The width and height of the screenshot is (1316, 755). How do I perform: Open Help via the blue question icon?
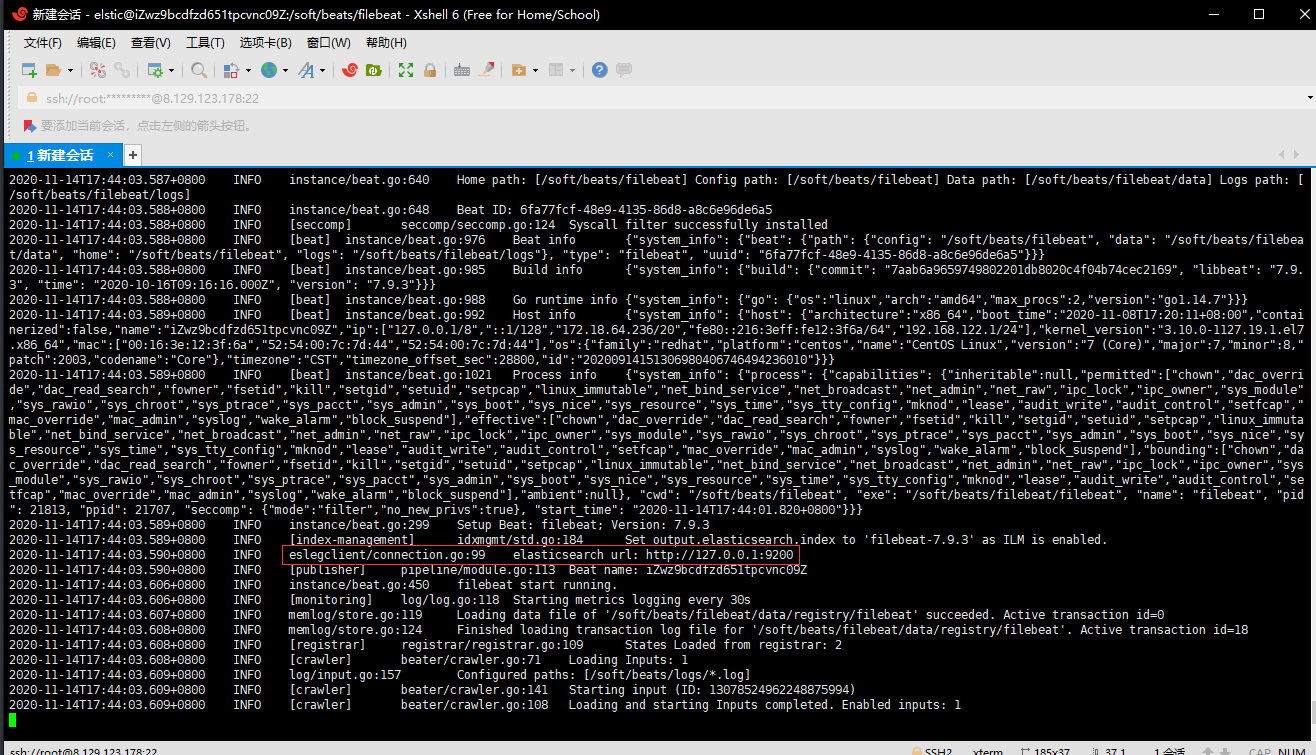599,70
